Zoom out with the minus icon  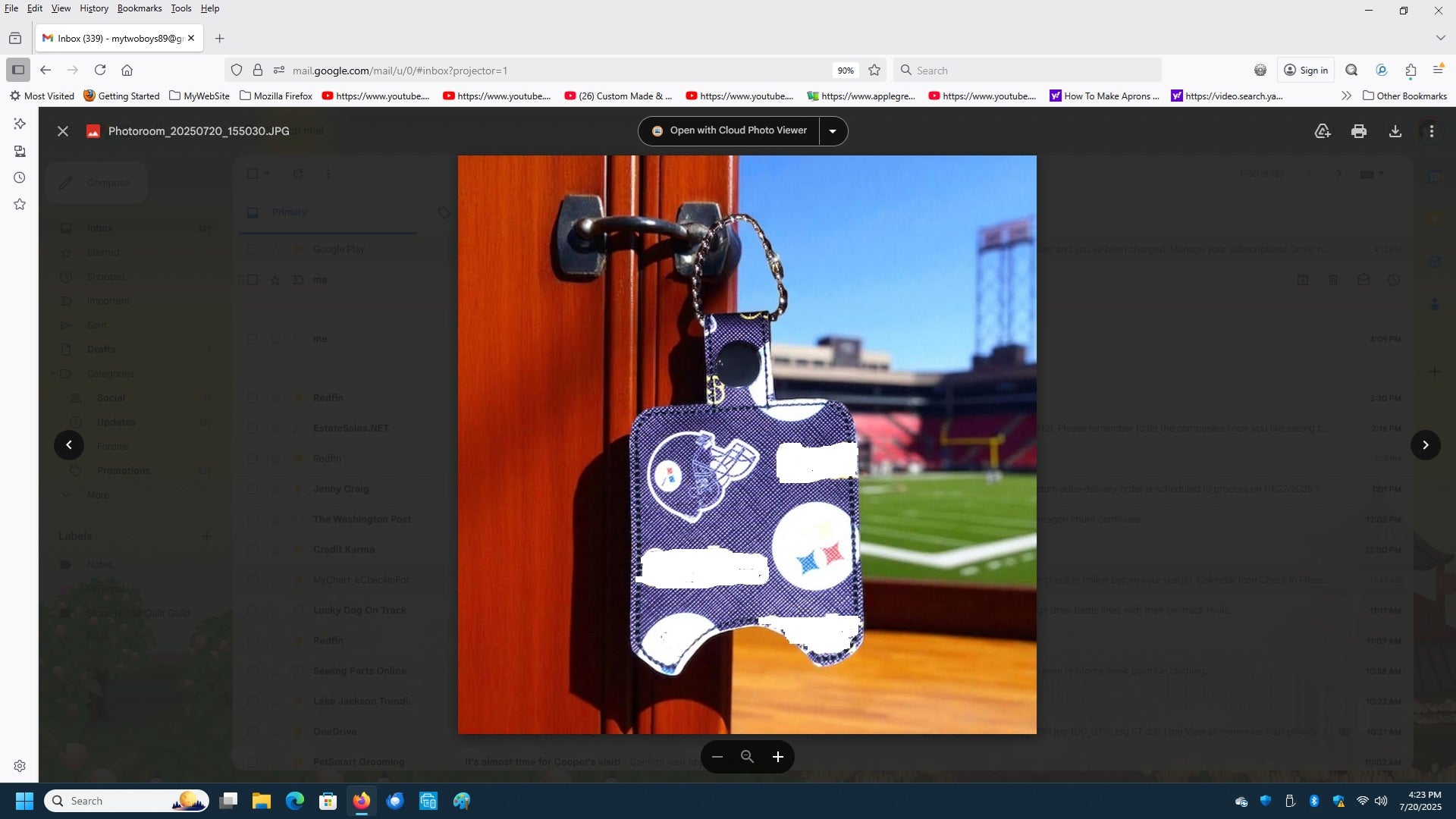click(x=717, y=757)
